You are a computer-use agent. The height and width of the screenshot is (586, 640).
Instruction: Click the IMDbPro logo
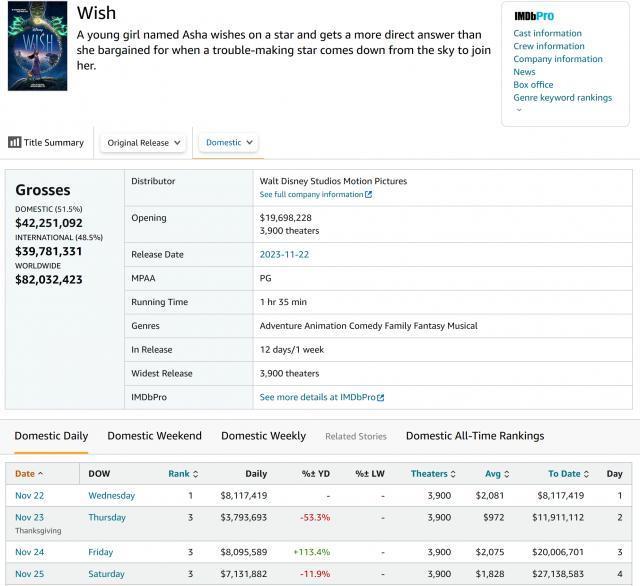[x=533, y=17]
